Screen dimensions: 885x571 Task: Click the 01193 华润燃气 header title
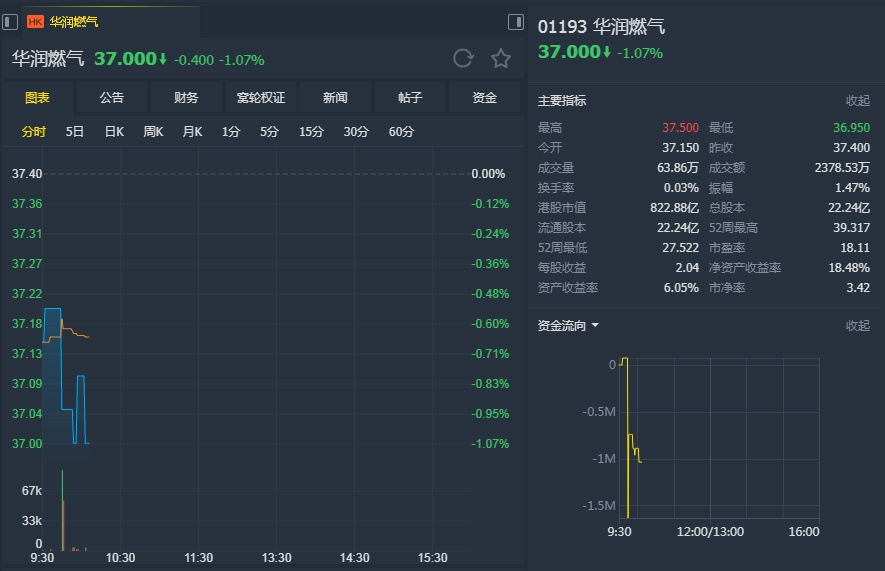[601, 27]
